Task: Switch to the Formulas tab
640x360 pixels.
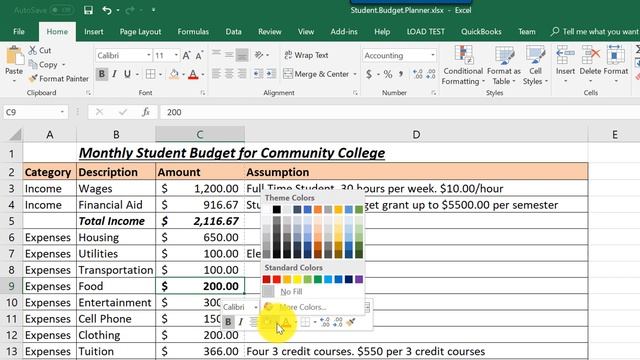Action: pyautogui.click(x=193, y=31)
